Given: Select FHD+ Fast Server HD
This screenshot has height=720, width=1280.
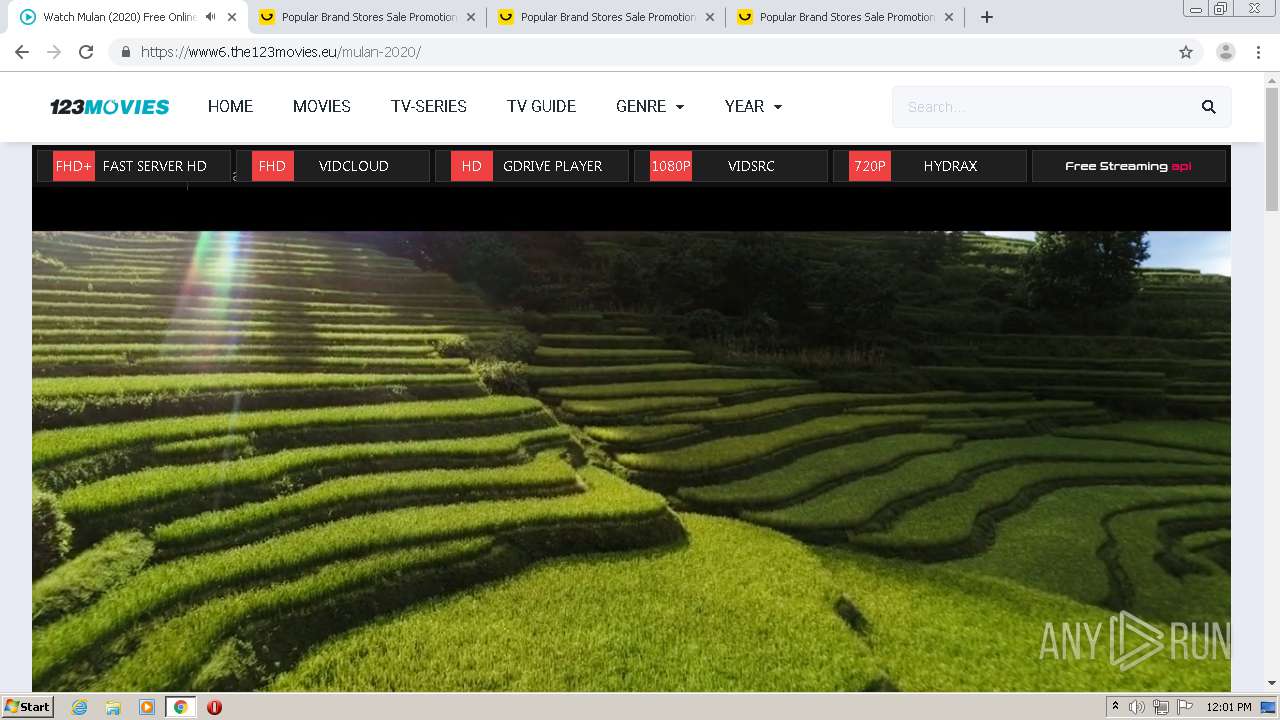Looking at the screenshot, I should click(134, 166).
